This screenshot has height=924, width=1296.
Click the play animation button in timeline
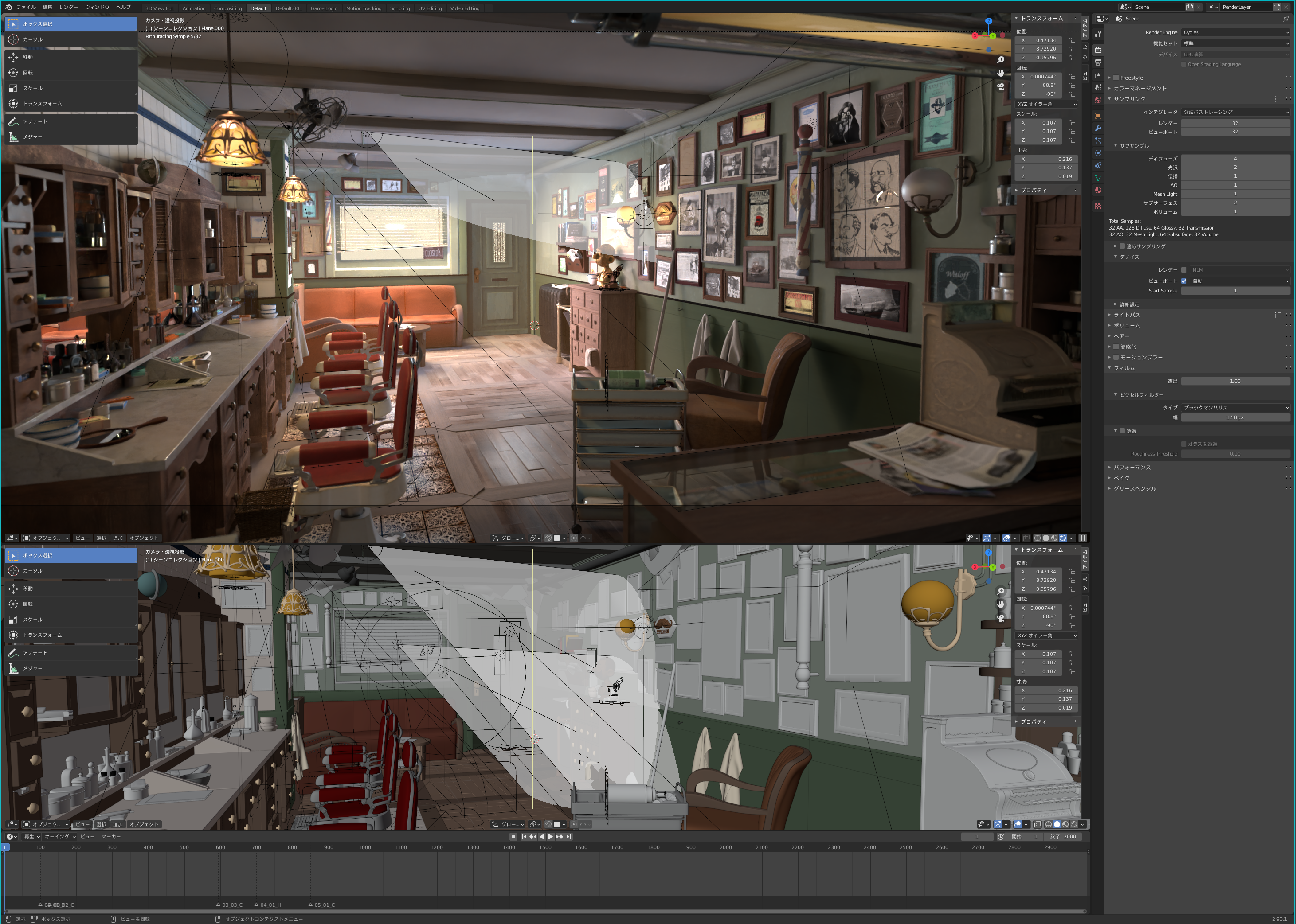(550, 836)
